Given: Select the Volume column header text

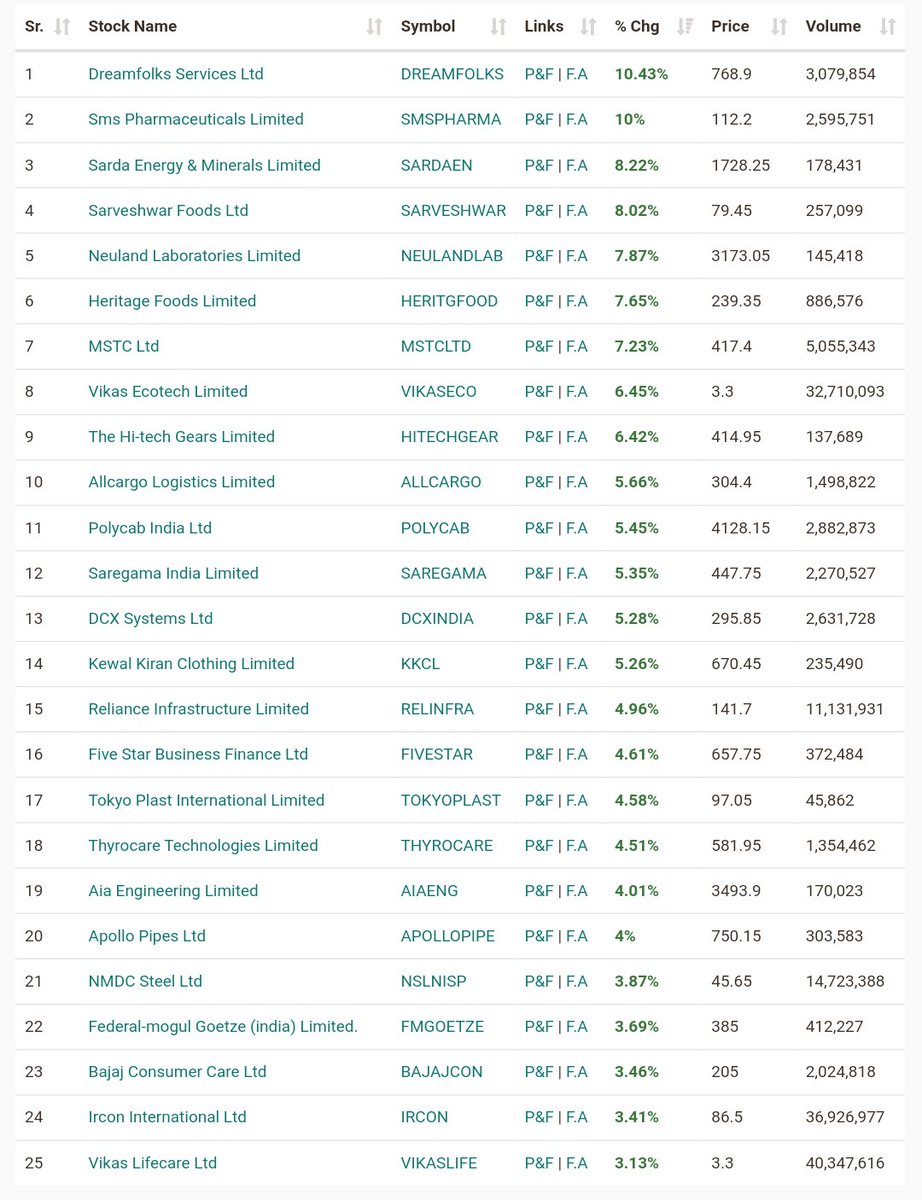Looking at the screenshot, I should pyautogui.click(x=833, y=27).
